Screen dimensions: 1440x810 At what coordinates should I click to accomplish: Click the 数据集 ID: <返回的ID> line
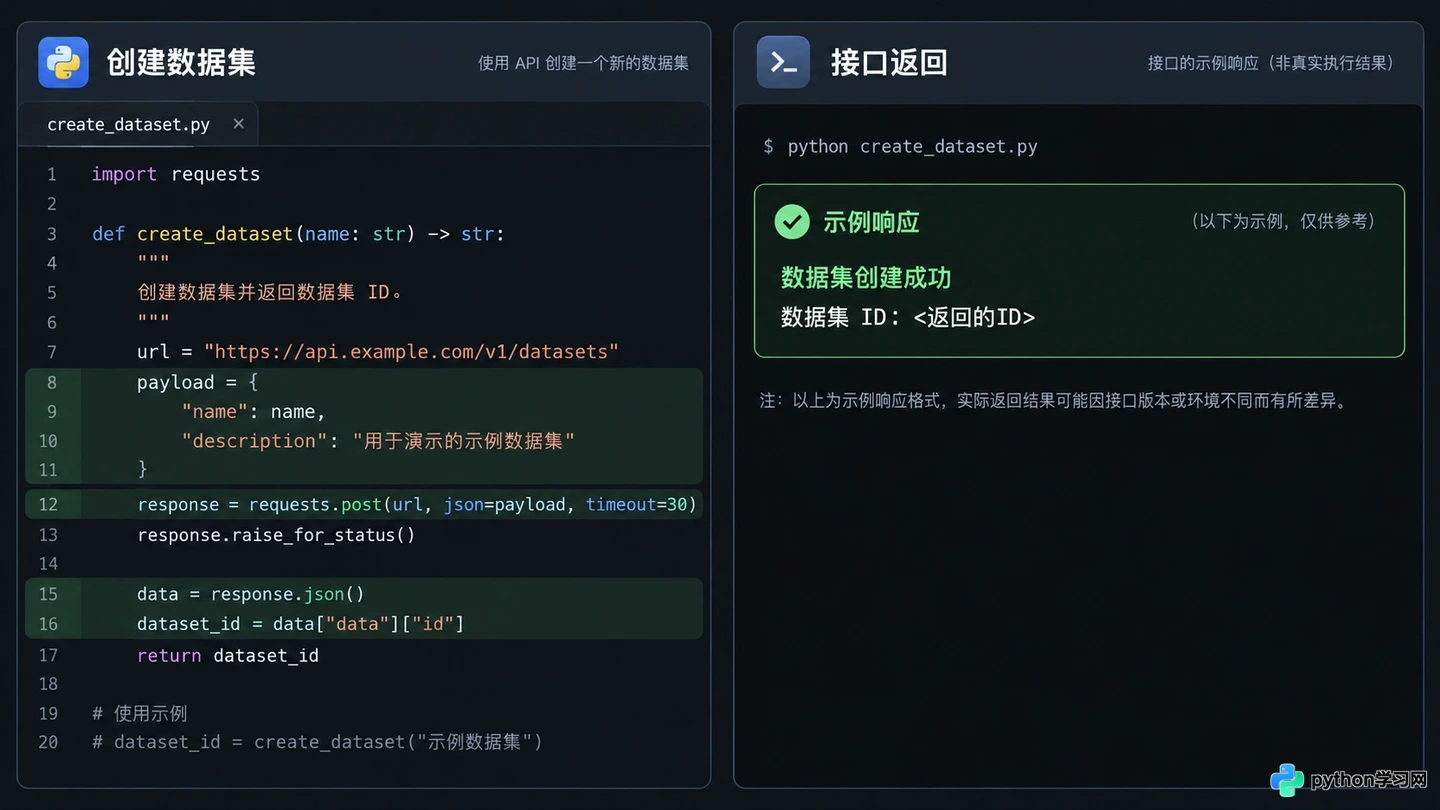(x=908, y=317)
